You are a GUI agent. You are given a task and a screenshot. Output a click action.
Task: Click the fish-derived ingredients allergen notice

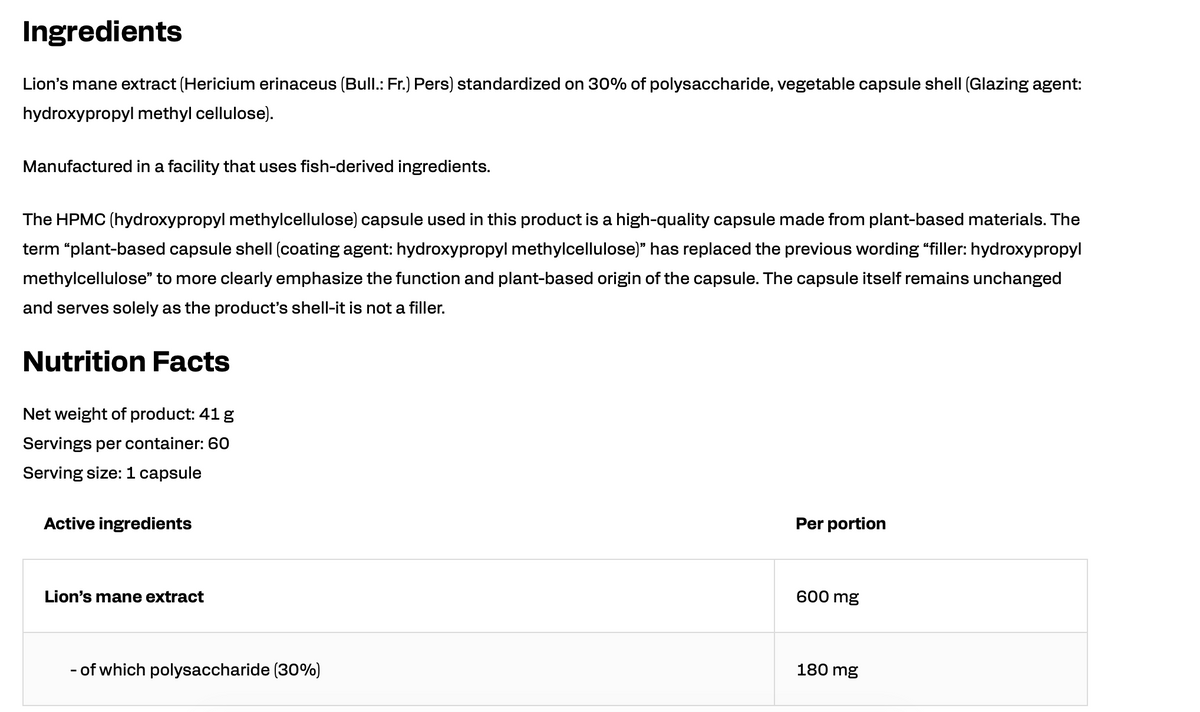(x=256, y=166)
